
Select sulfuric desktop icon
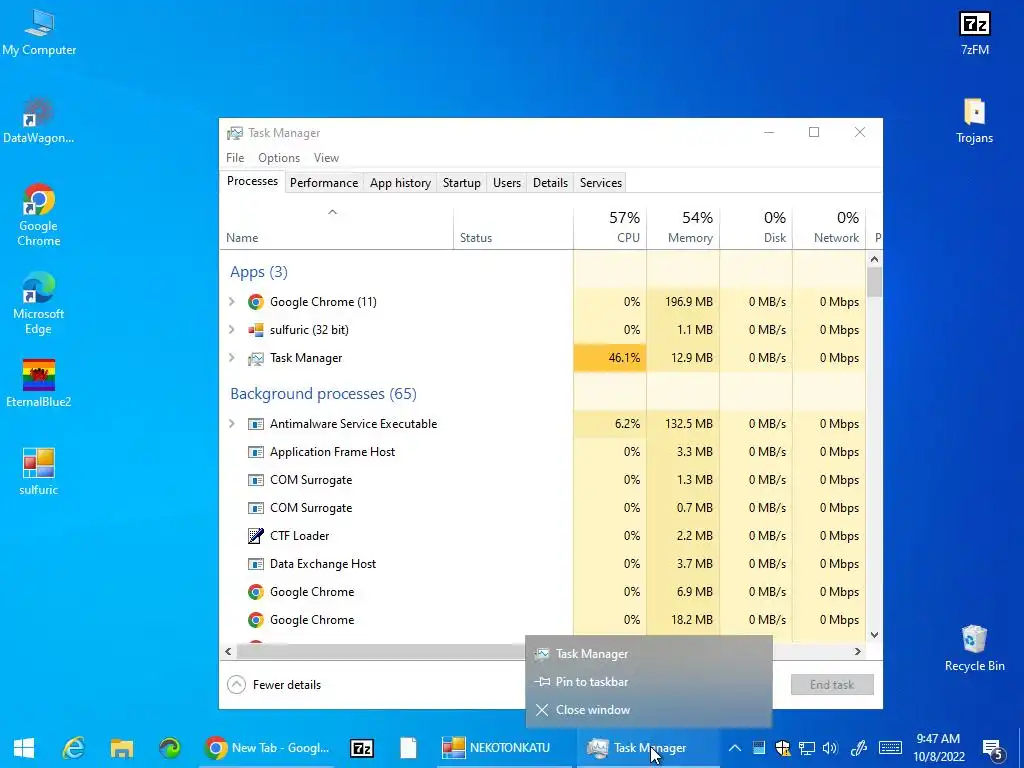tap(39, 472)
